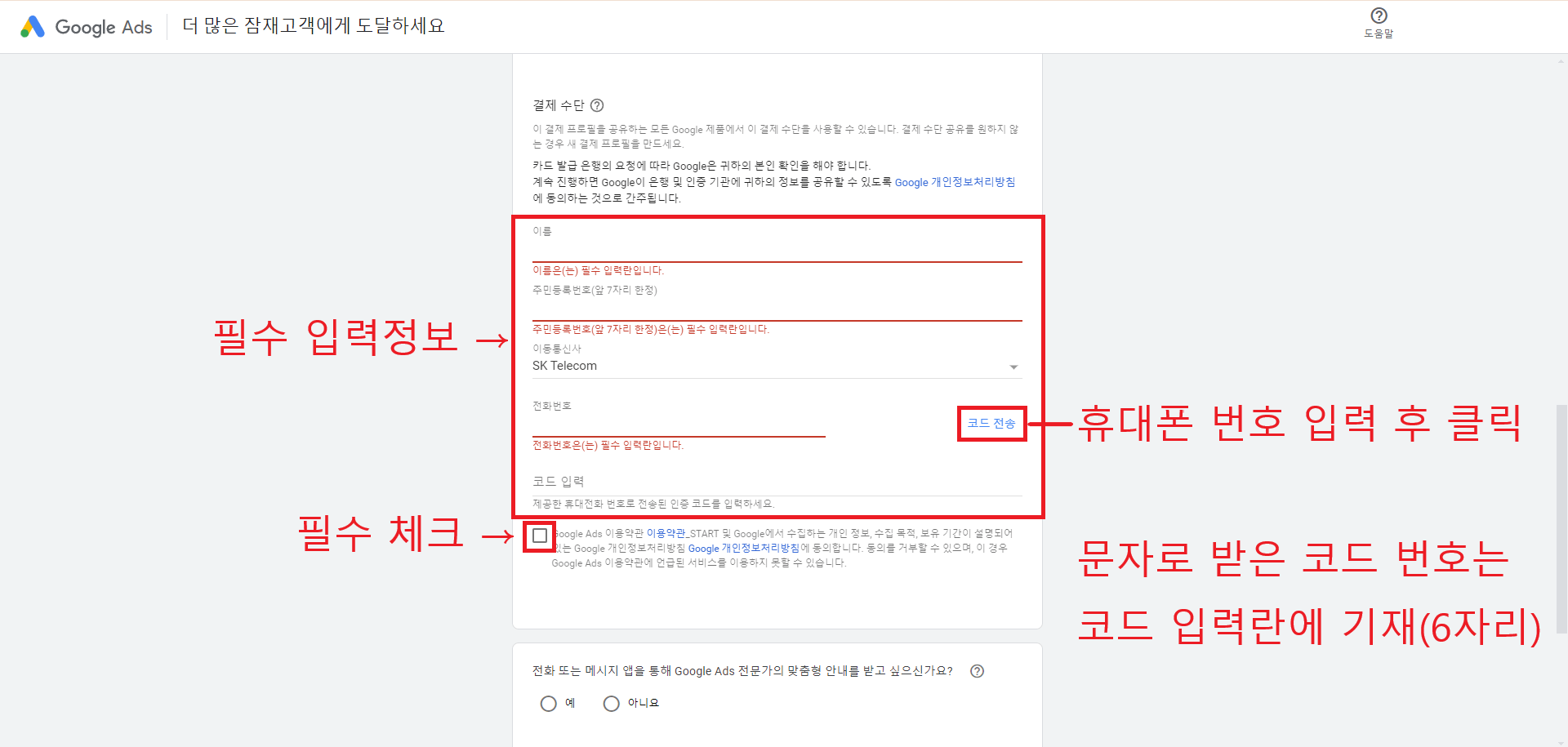The height and width of the screenshot is (747, 1568).
Task: Click the 이름 name input field
Action: [x=776, y=249]
